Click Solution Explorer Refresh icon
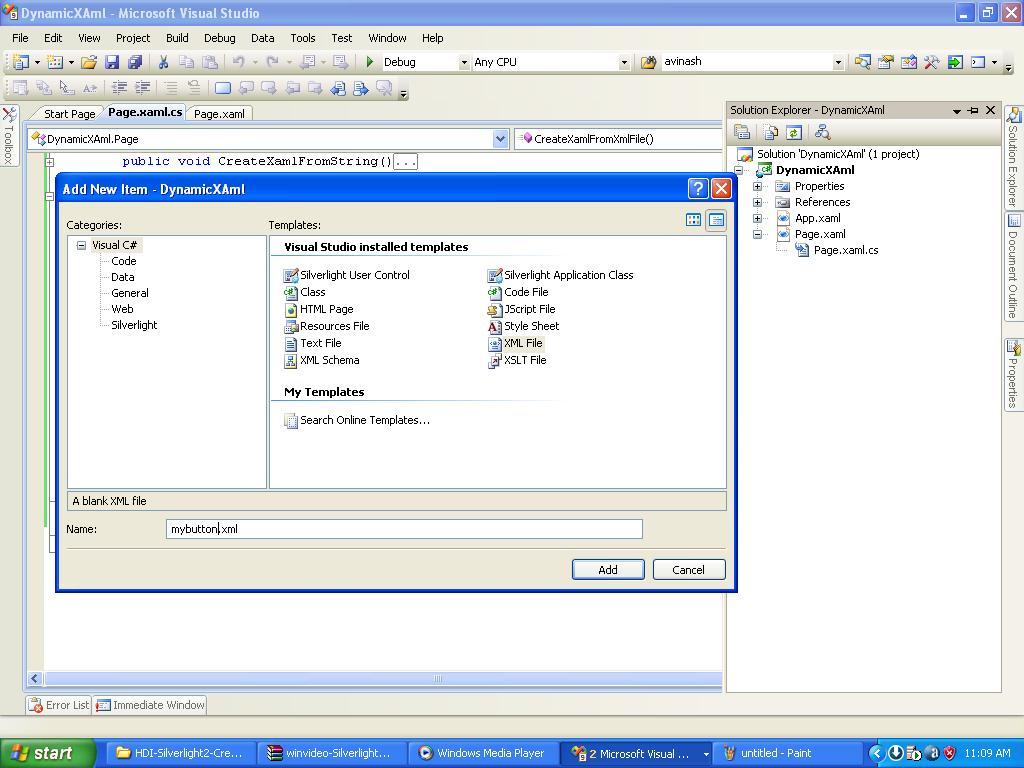This screenshot has height=768, width=1024. tap(793, 132)
